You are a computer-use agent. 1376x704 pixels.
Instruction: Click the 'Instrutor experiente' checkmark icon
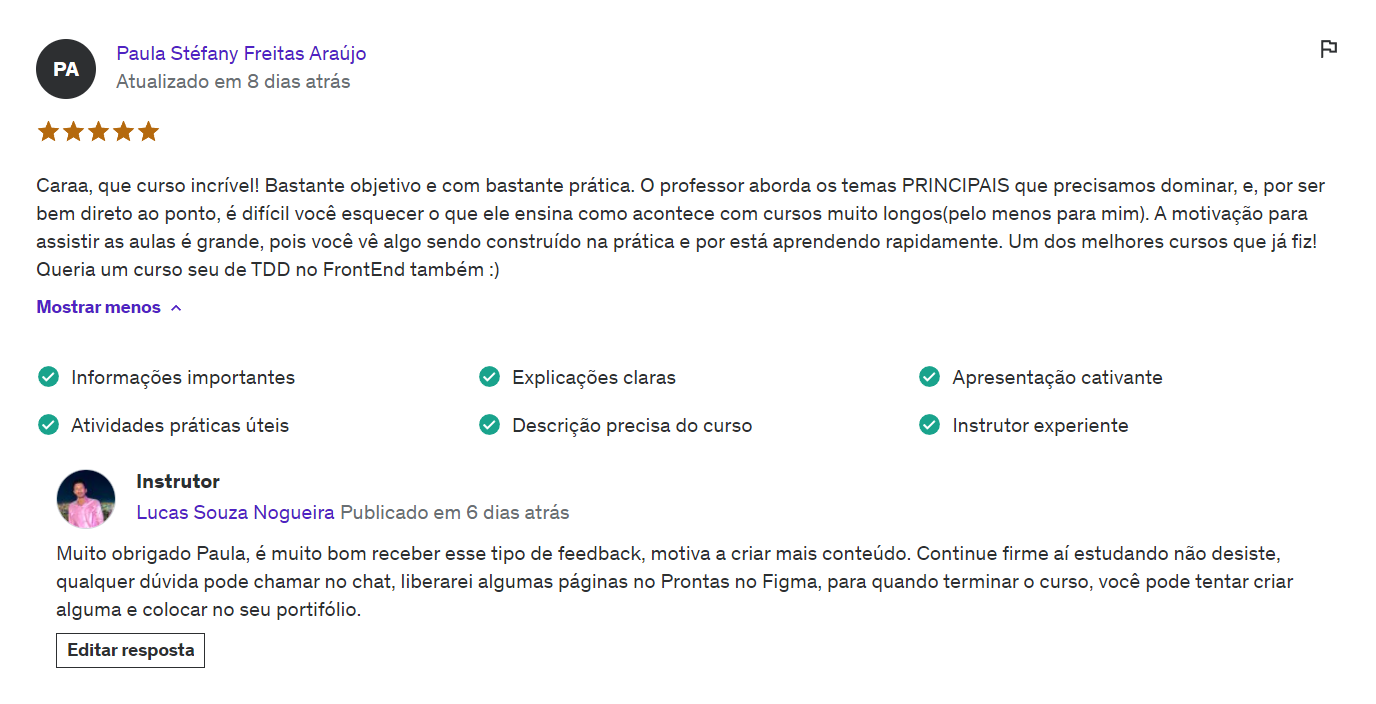[929, 425]
